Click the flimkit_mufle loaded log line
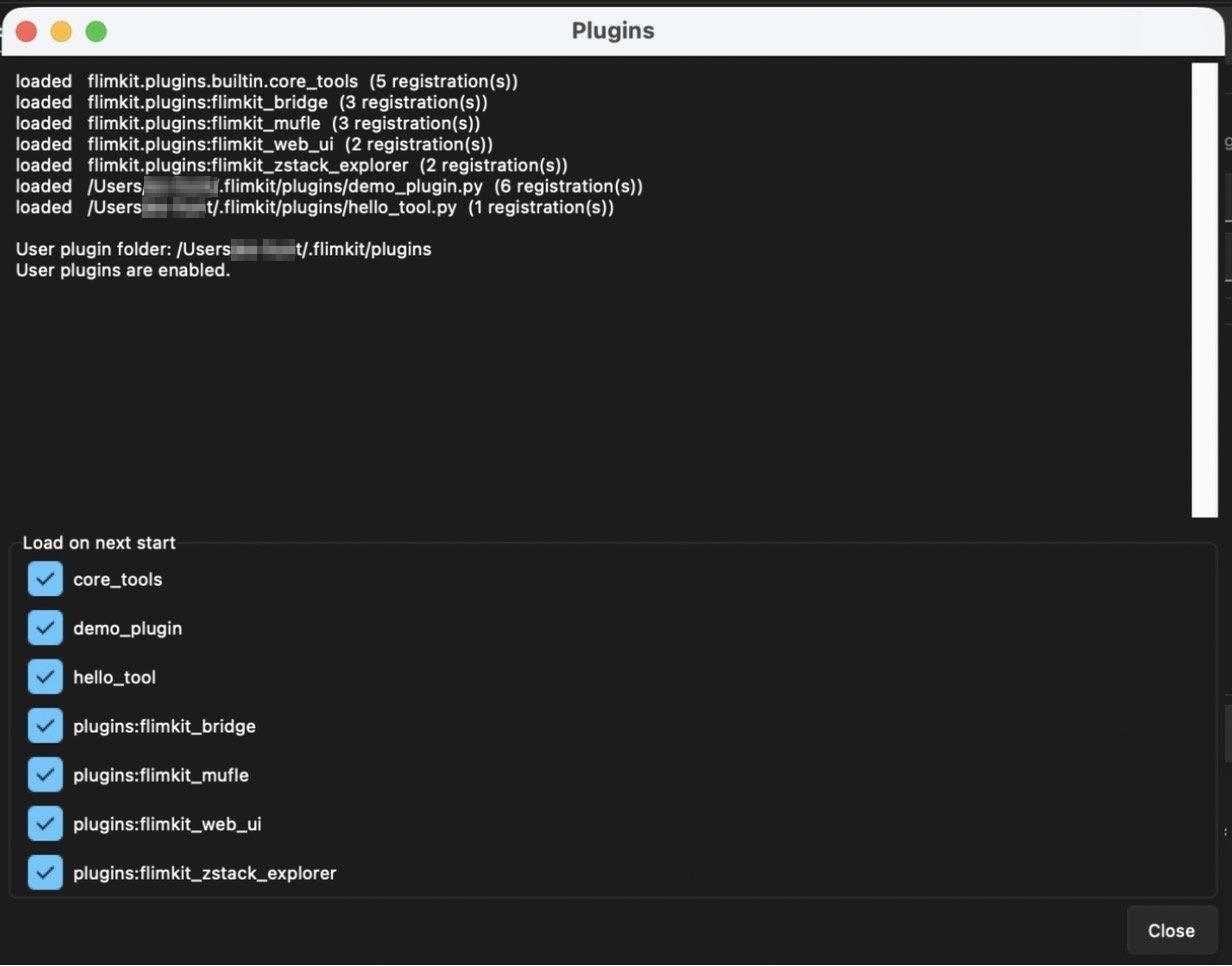Screen dimensions: 1232x966 tap(248, 123)
